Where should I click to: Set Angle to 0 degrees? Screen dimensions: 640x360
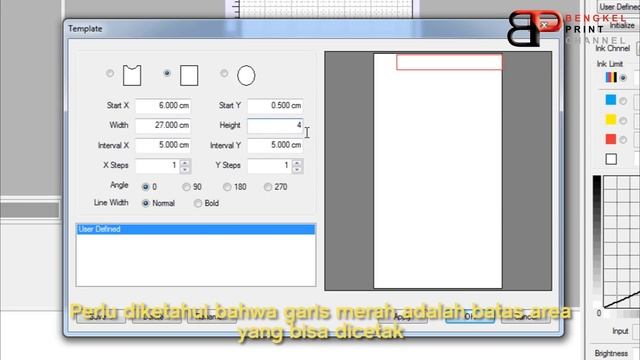pos(145,187)
